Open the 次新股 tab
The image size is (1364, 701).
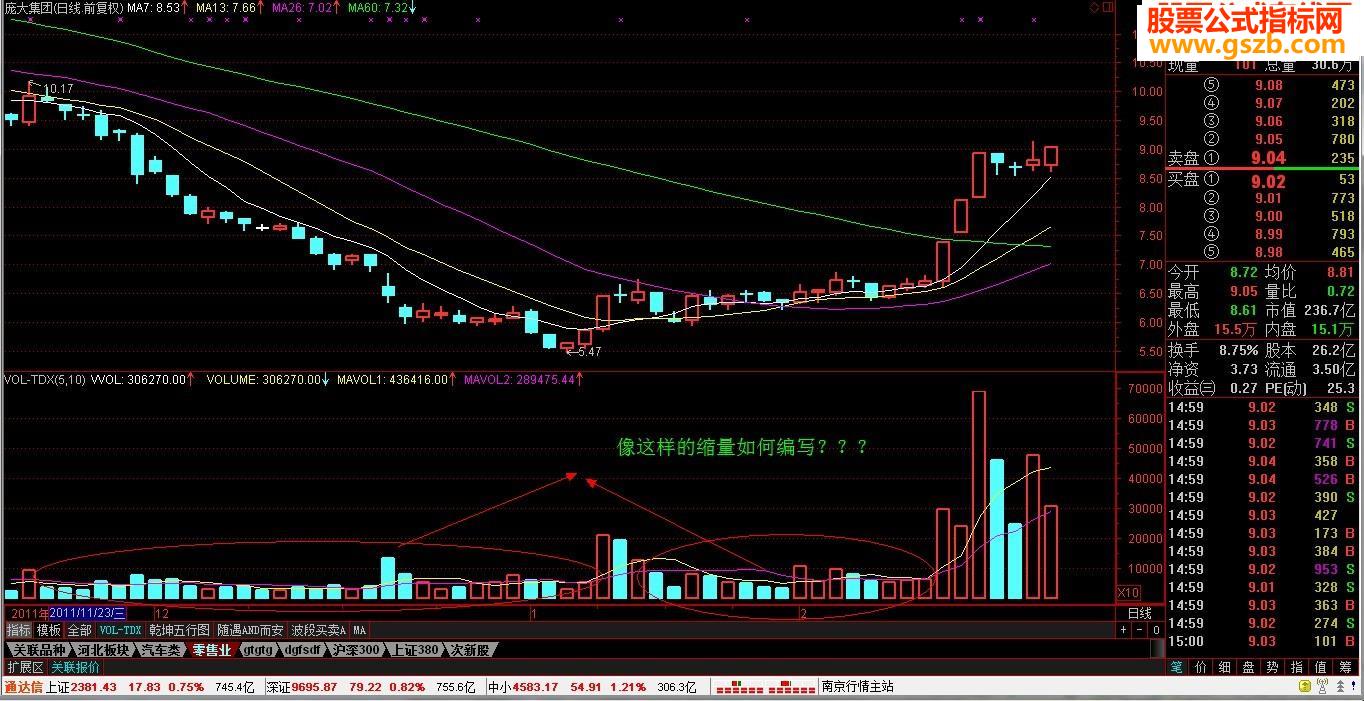click(x=469, y=650)
